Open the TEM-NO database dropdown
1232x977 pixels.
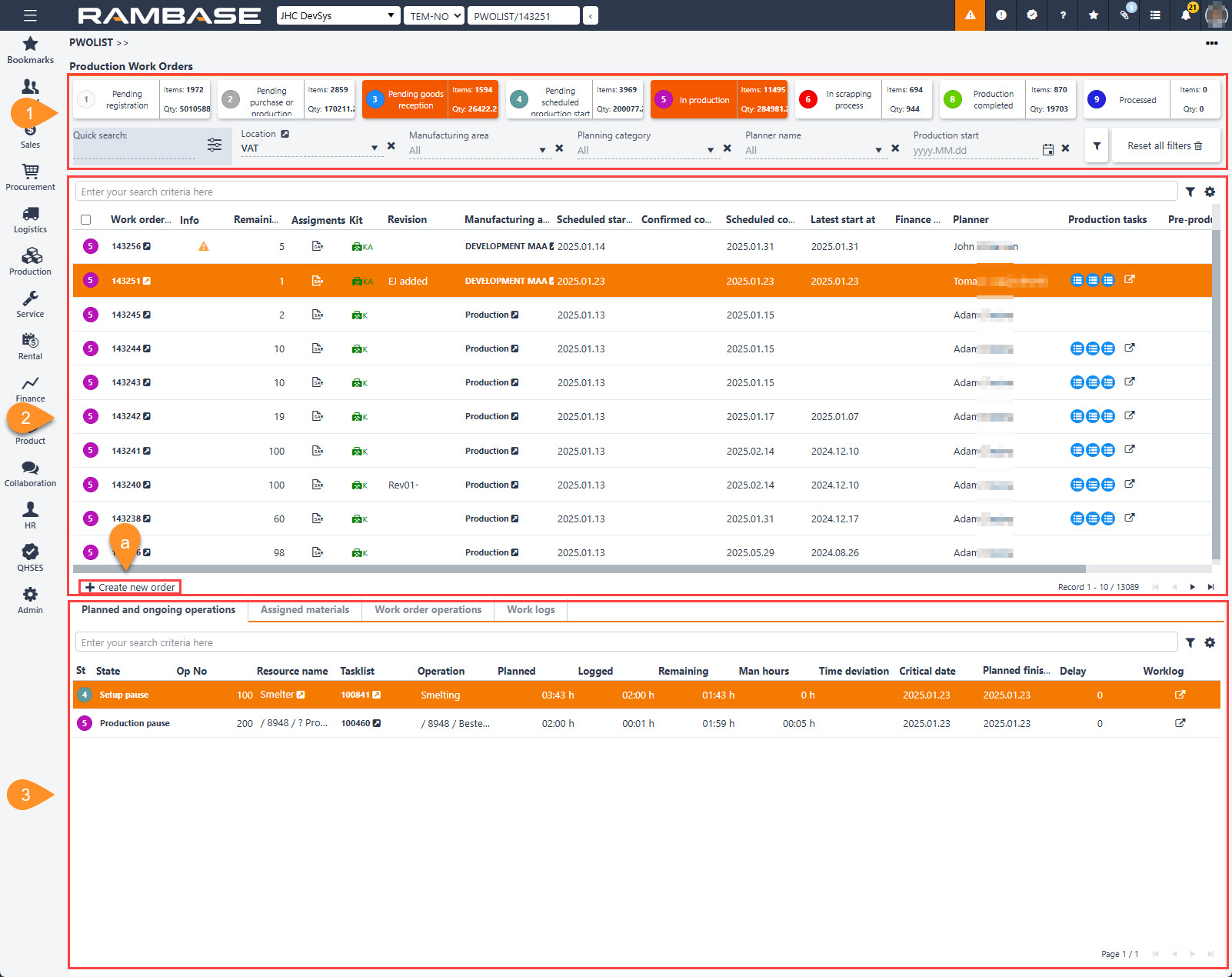[434, 15]
